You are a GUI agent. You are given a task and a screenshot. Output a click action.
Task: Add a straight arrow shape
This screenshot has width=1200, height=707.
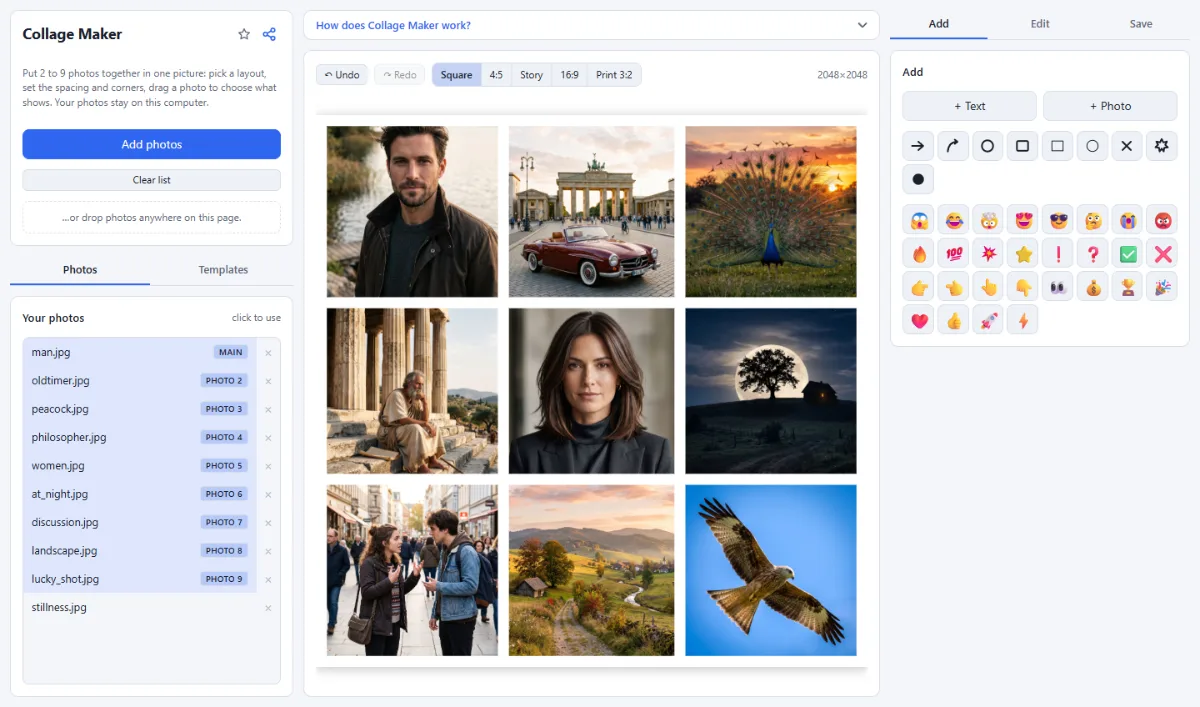(x=917, y=146)
